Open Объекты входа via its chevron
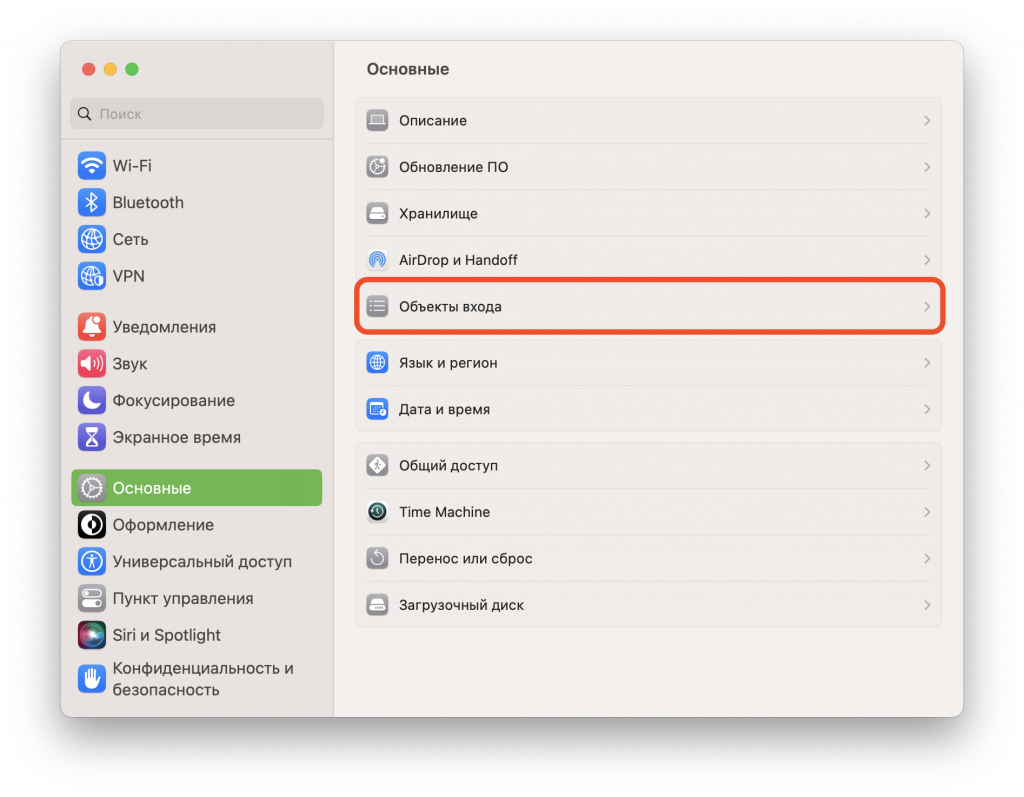The image size is (1024, 797). click(927, 307)
